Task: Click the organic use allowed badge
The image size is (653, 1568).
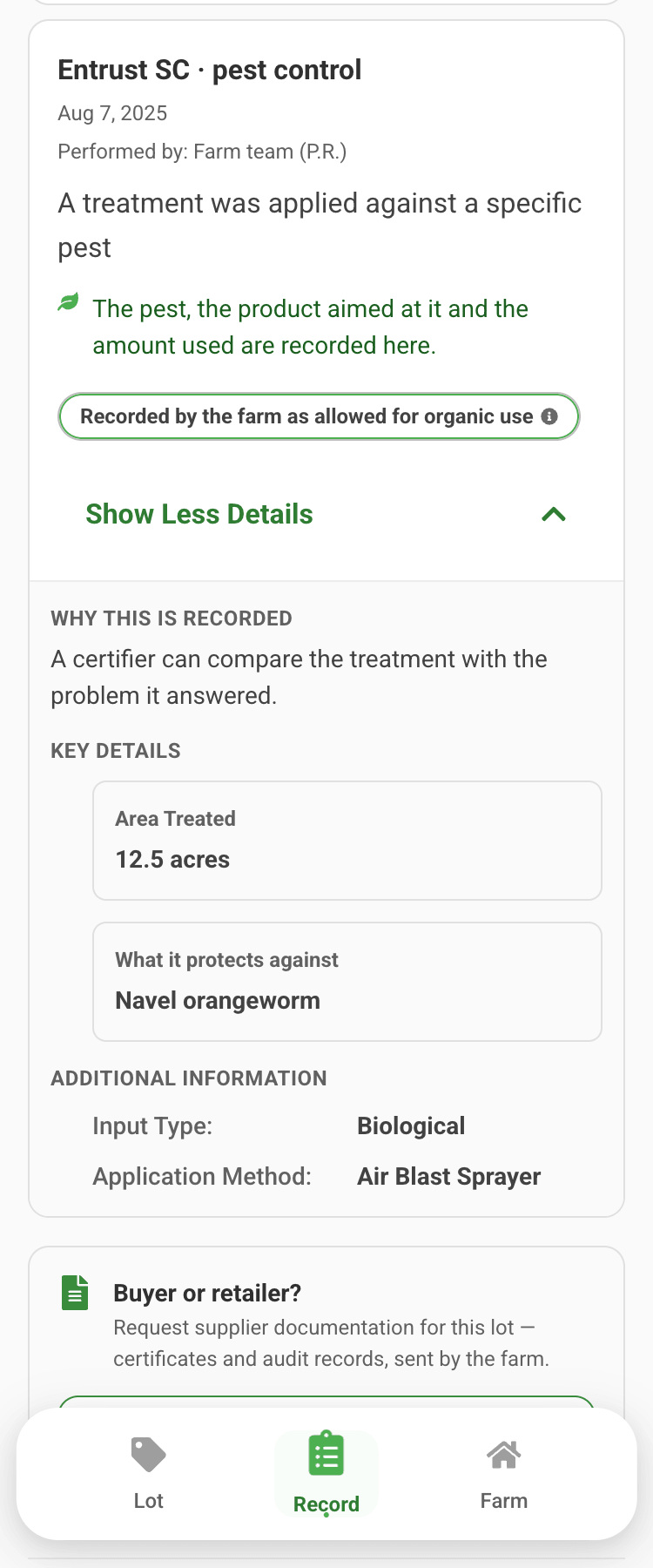Action: 319,416
